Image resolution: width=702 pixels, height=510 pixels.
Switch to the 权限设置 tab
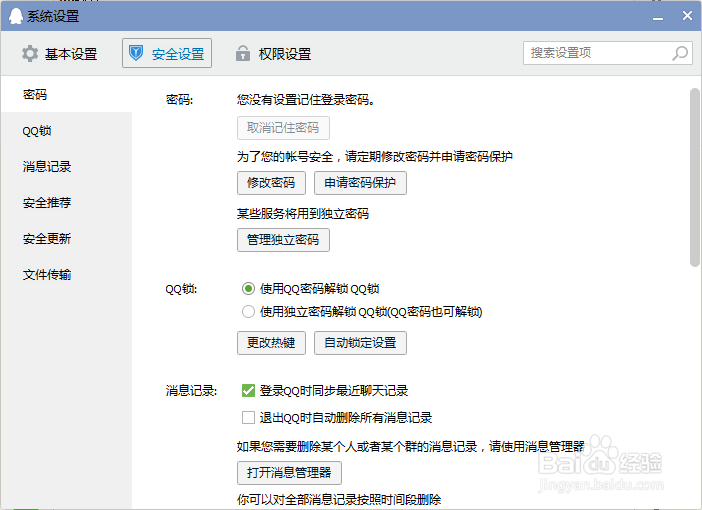point(273,54)
